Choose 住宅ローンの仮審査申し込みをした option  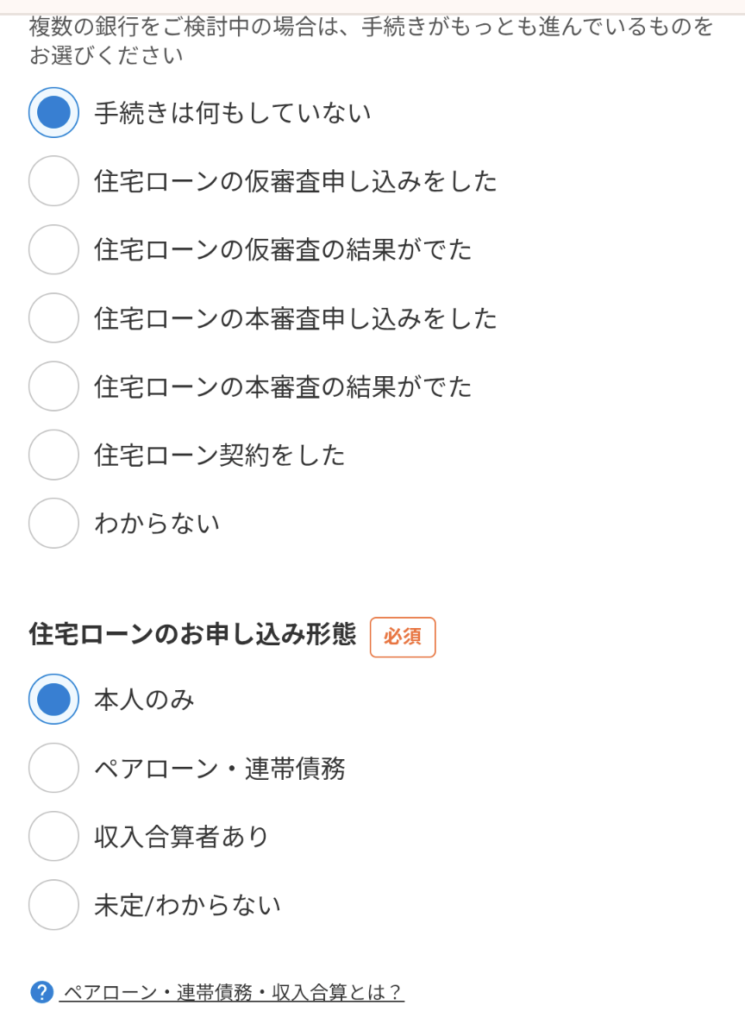53,181
